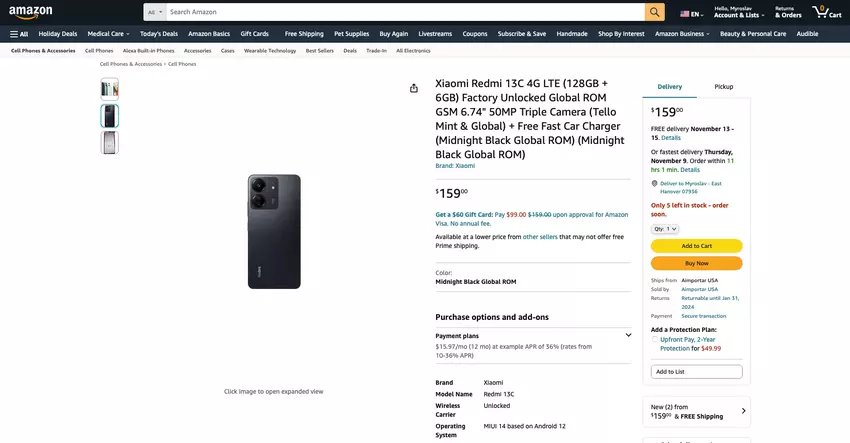The image size is (850, 443).
Task: Select the second product thumbnail image
Action: click(109, 116)
